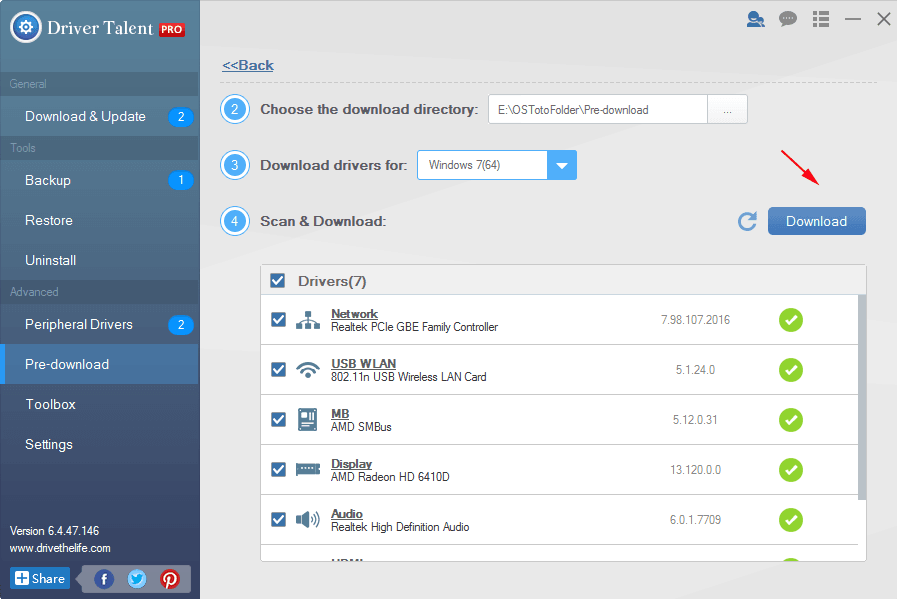
Task: Click the Display card icon
Action: pos(308,470)
